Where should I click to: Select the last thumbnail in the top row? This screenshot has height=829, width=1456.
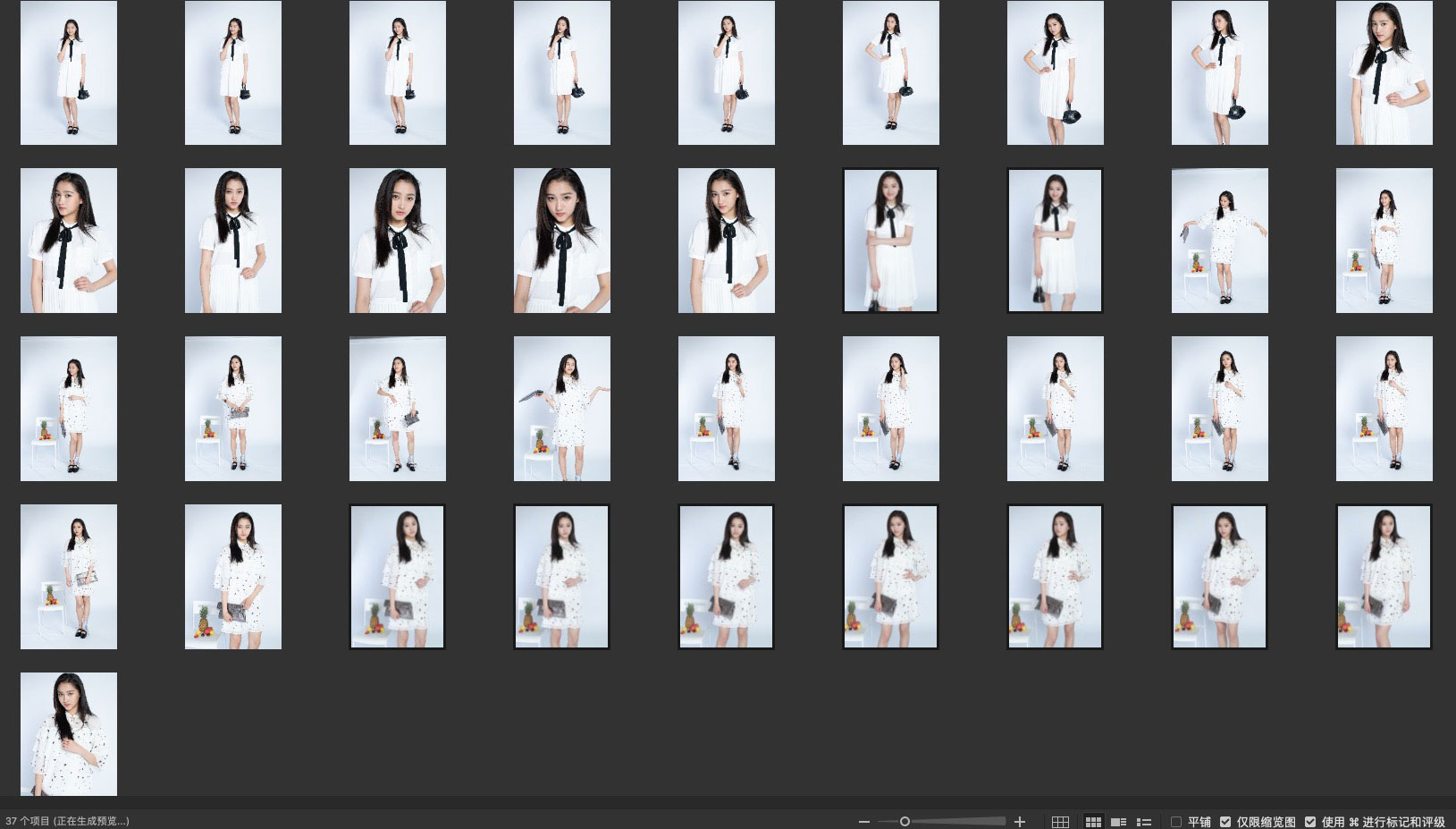tap(1384, 72)
